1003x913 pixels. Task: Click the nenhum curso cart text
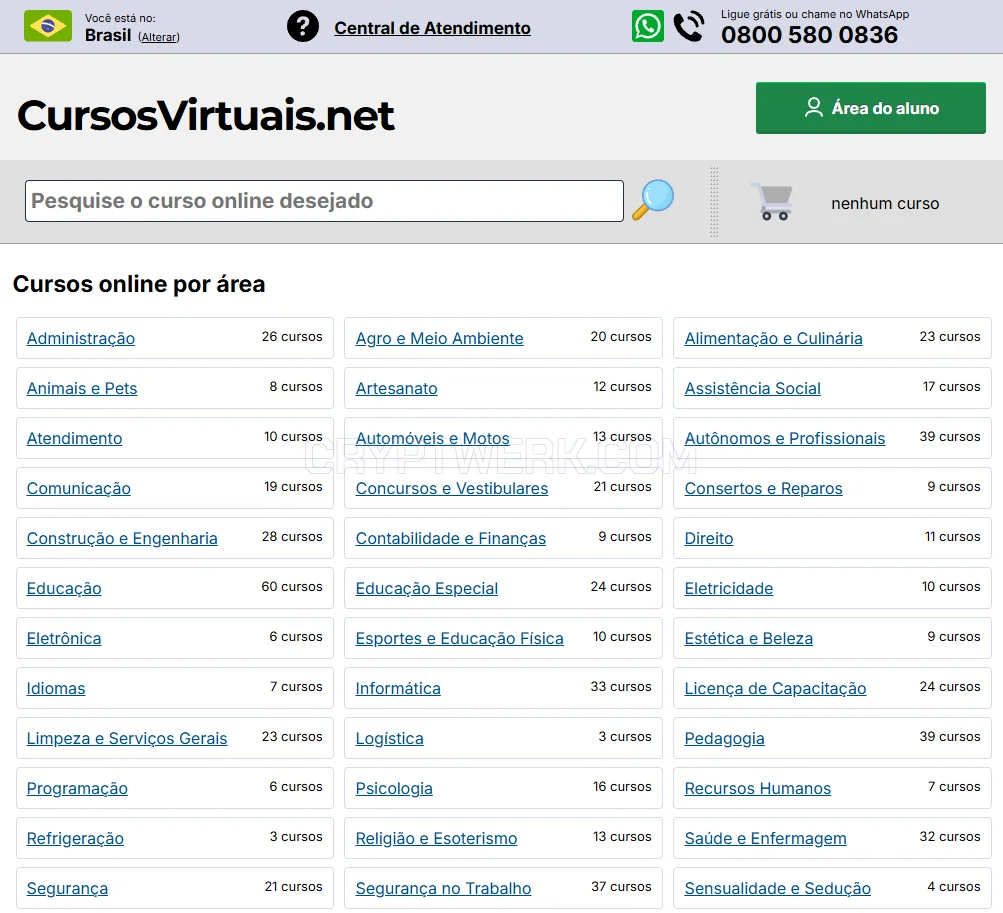[885, 203]
